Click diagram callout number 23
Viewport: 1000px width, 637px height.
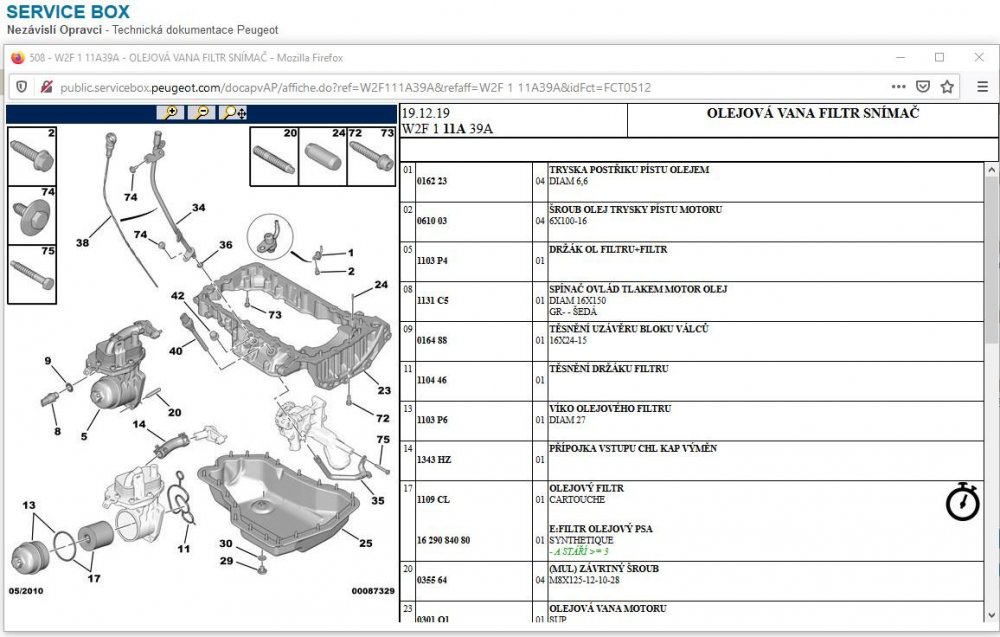[x=384, y=390]
